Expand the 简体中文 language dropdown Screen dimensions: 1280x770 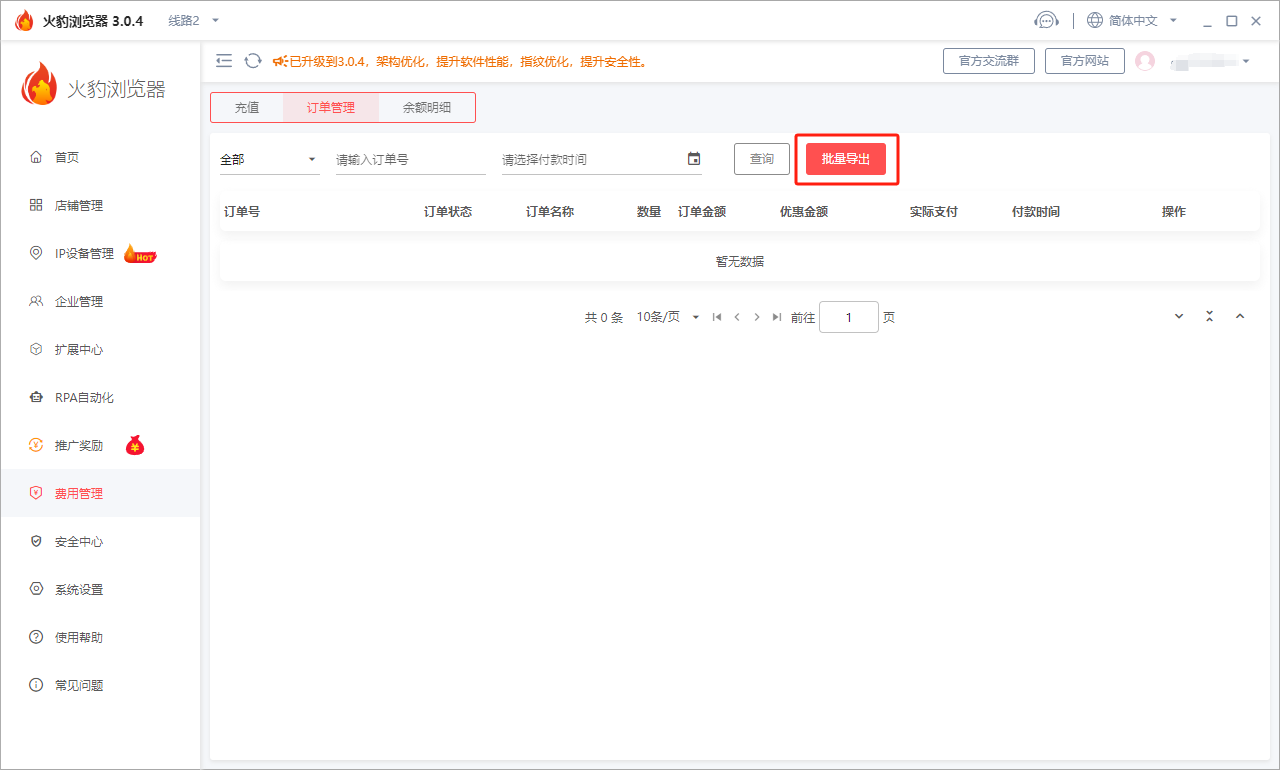pos(1132,20)
